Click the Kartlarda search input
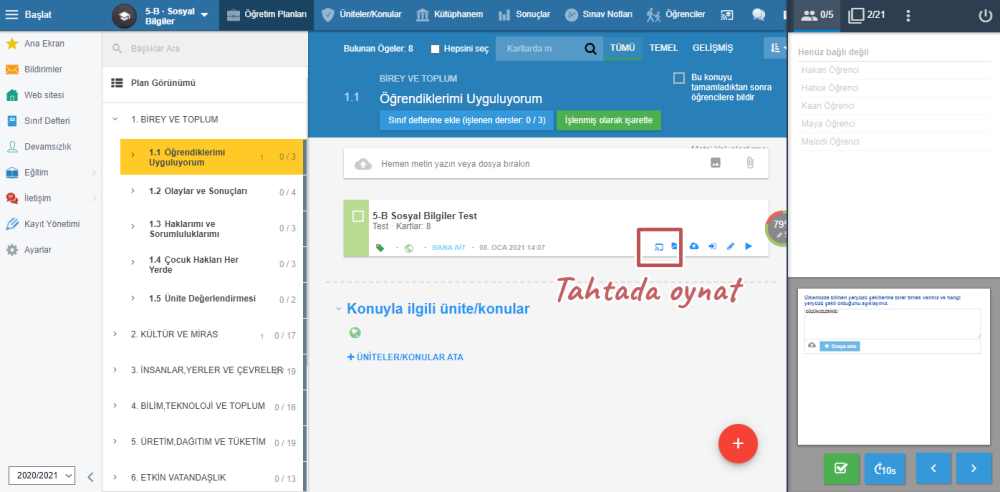1000x492 pixels. [538, 48]
